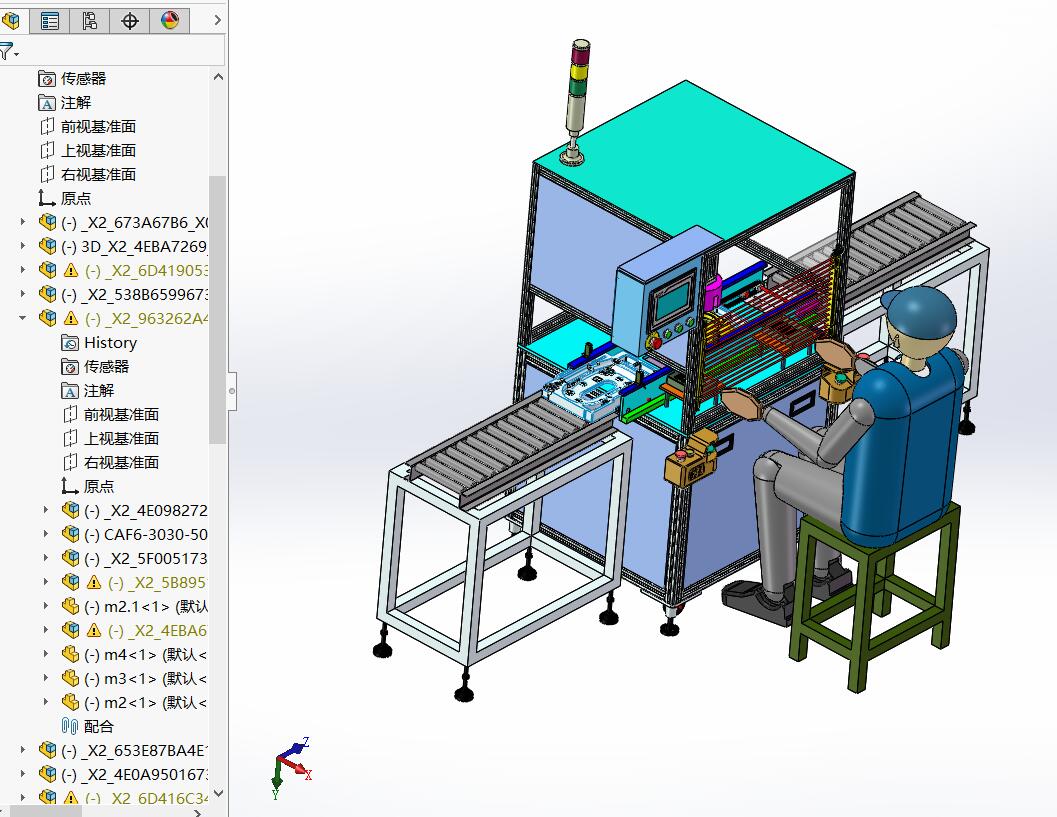
Task: Click the warning icon on _X2_5B895
Action: point(94,582)
